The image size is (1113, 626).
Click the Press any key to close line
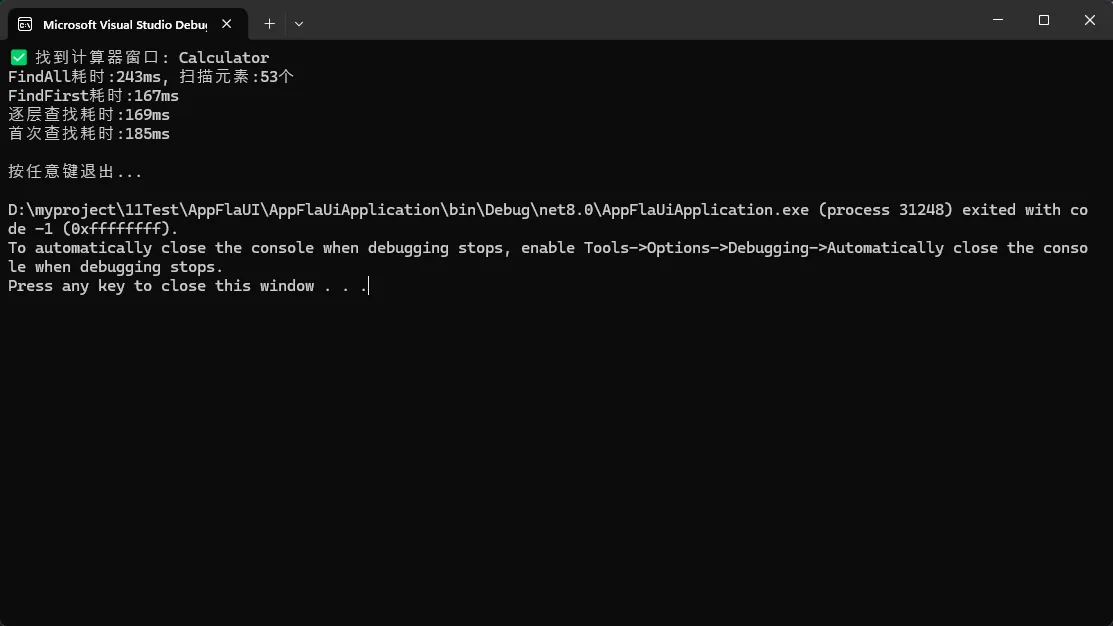pos(186,286)
